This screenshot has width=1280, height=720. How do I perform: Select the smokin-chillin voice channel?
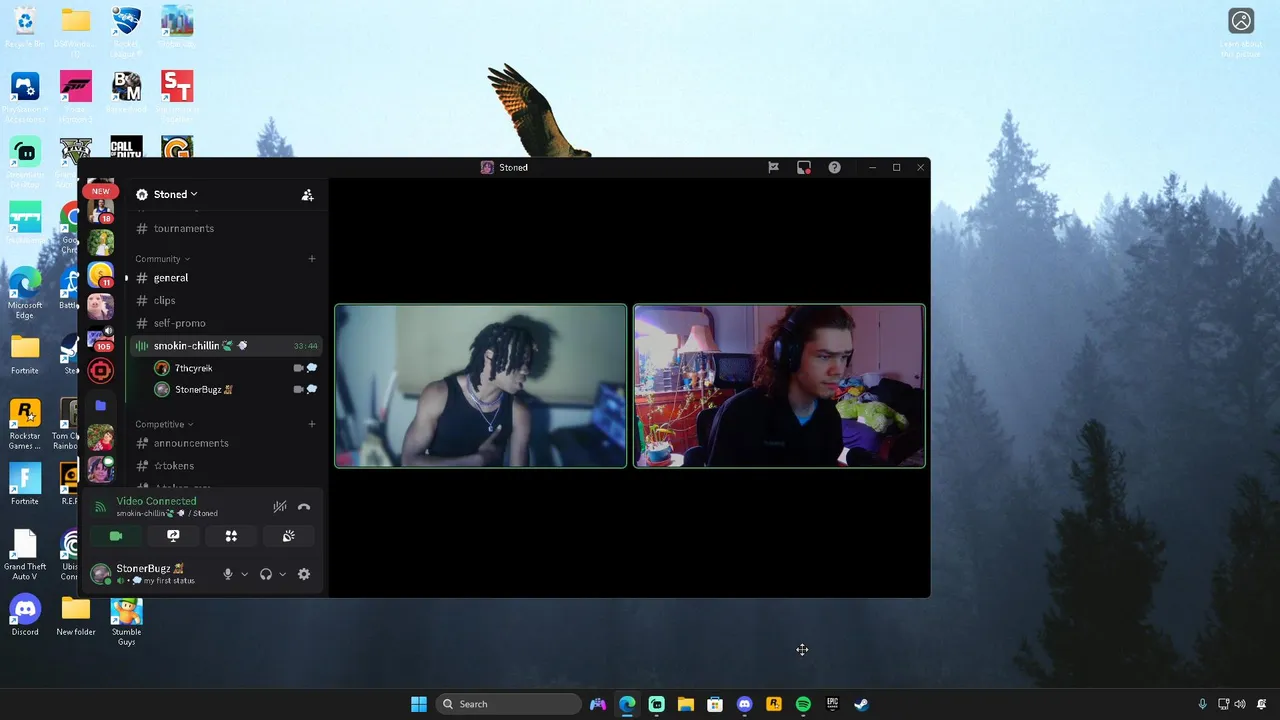coord(226,346)
